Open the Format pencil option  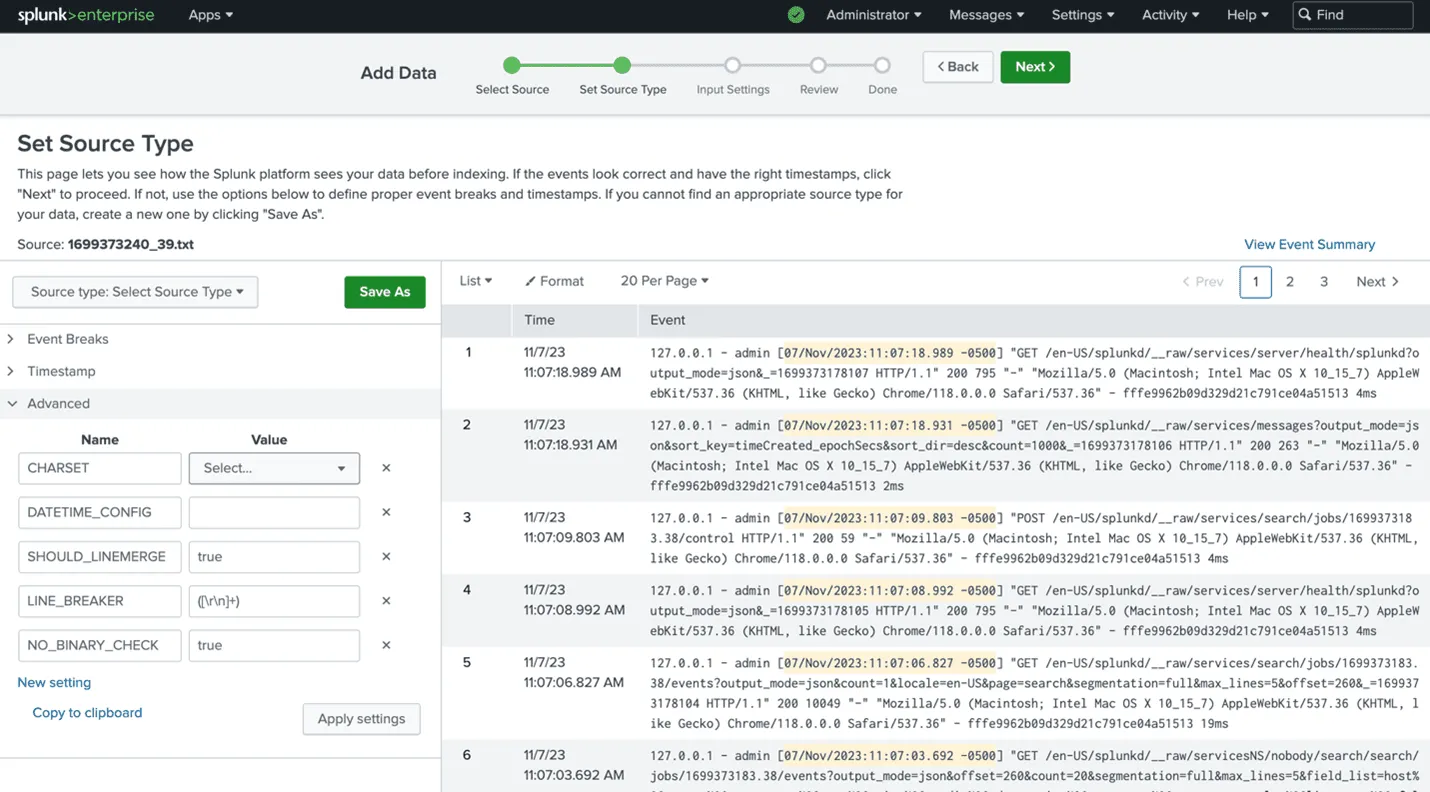pos(554,281)
